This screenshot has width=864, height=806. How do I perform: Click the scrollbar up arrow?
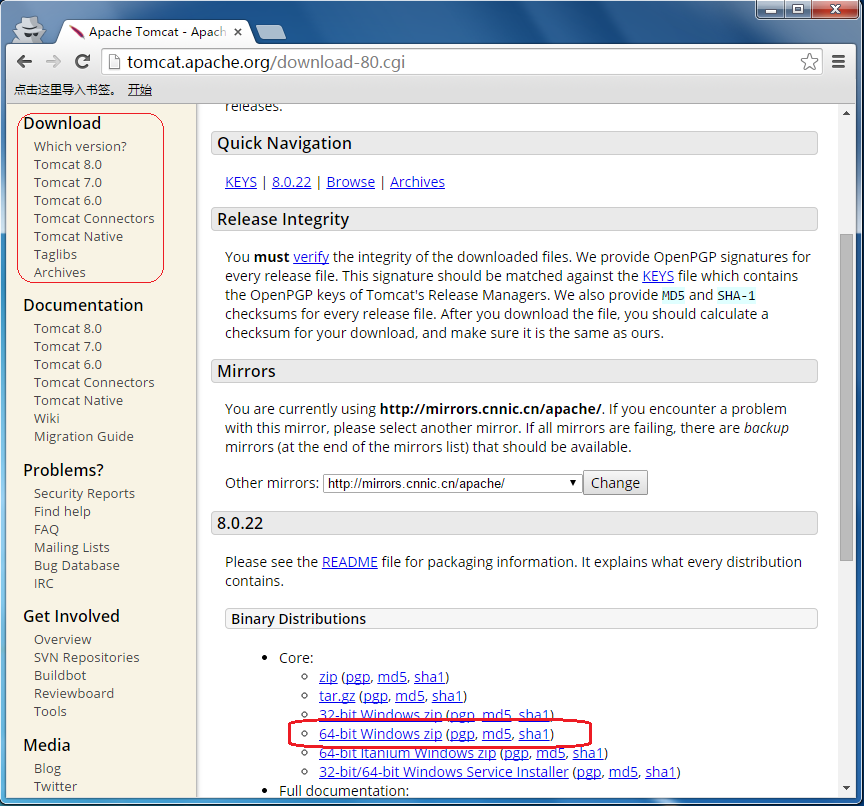tap(846, 113)
